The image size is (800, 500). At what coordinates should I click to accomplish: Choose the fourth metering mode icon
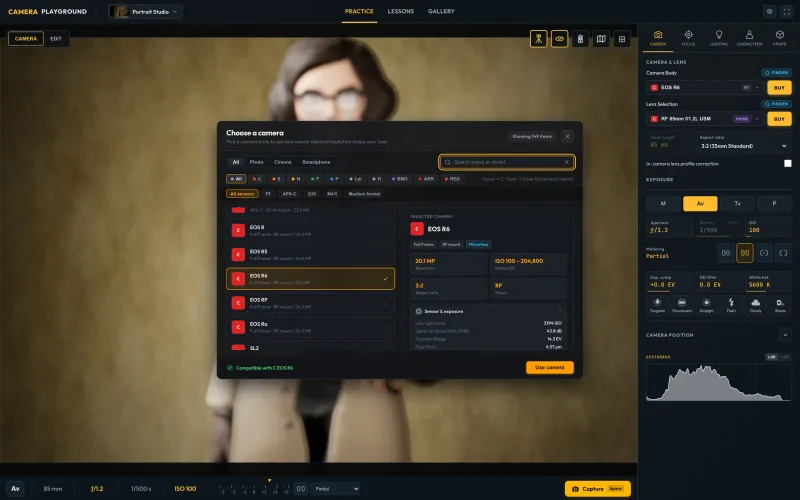(x=783, y=253)
